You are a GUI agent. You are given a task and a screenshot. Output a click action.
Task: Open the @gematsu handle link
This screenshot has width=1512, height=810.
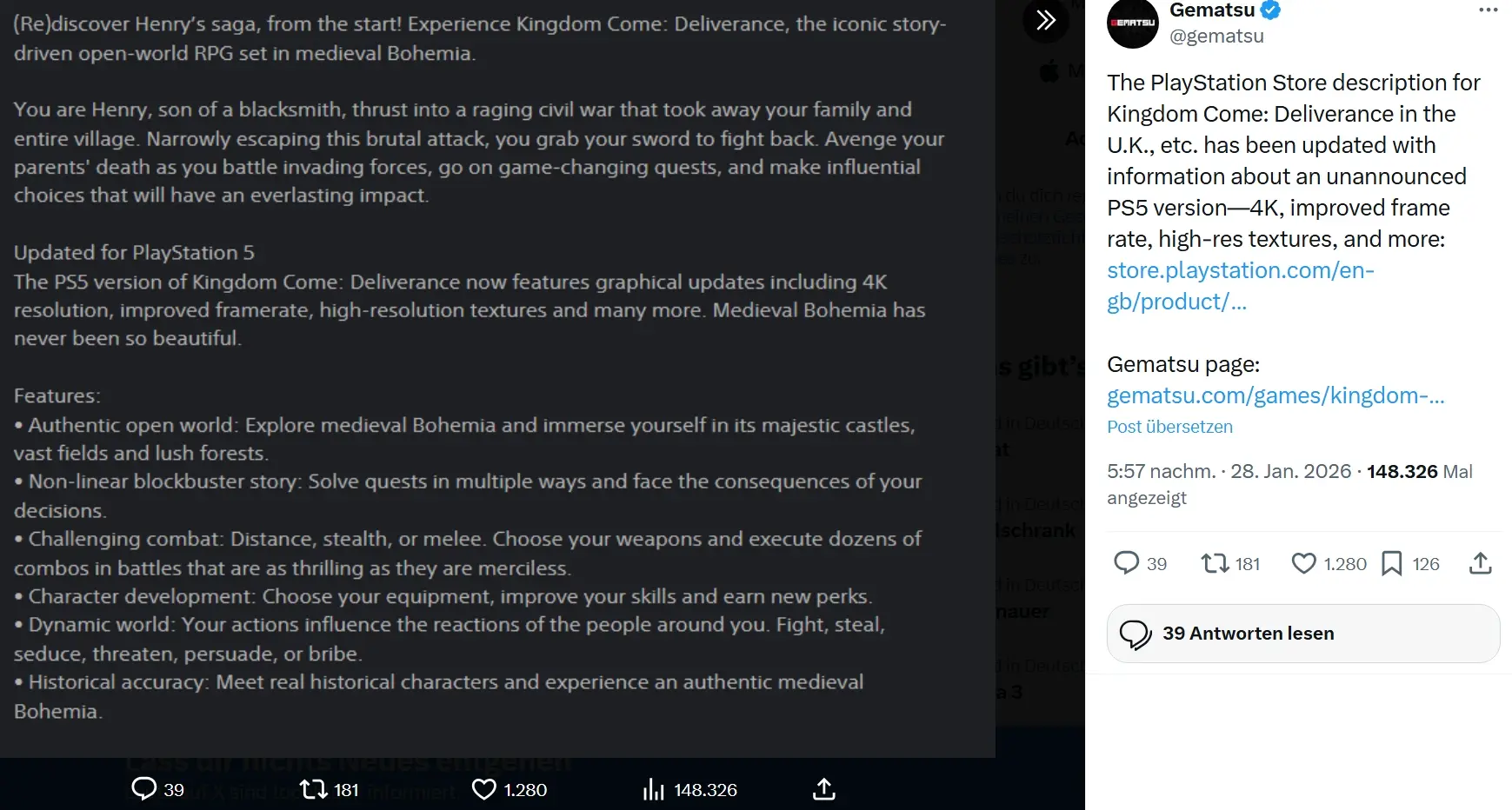click(x=1216, y=37)
